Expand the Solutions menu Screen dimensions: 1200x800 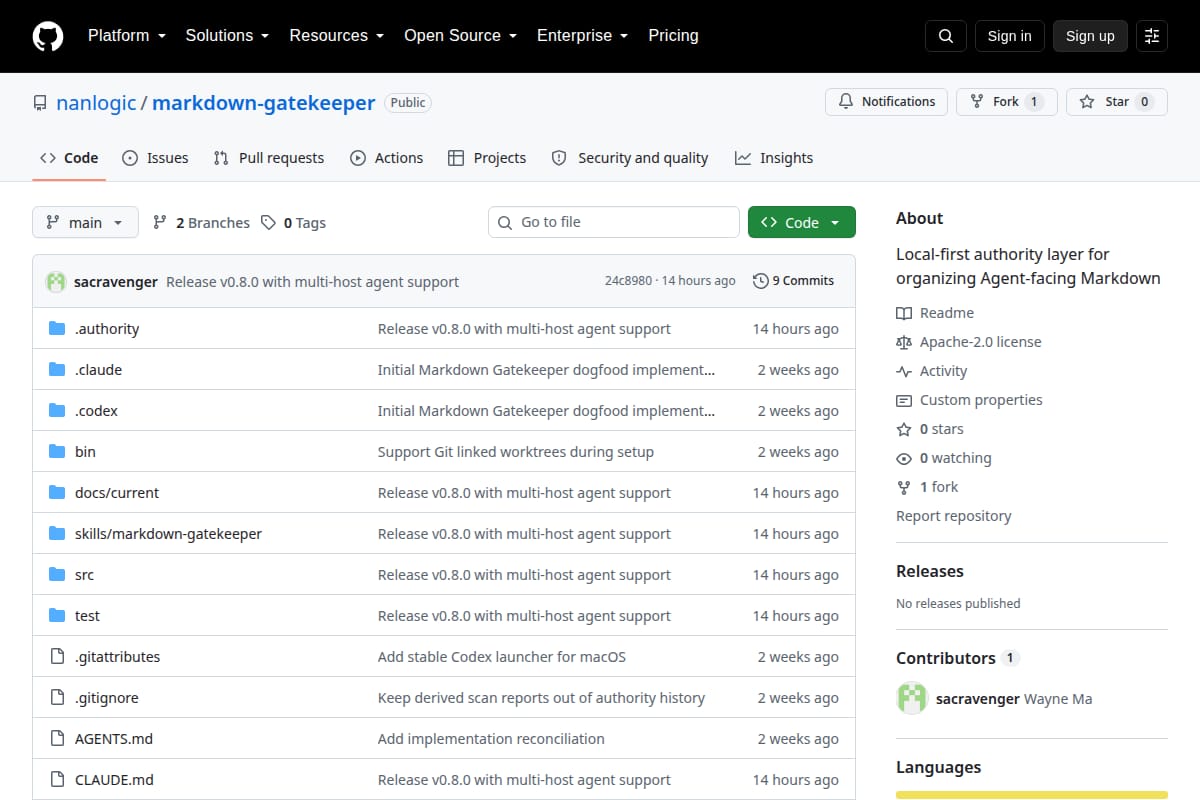tap(227, 36)
